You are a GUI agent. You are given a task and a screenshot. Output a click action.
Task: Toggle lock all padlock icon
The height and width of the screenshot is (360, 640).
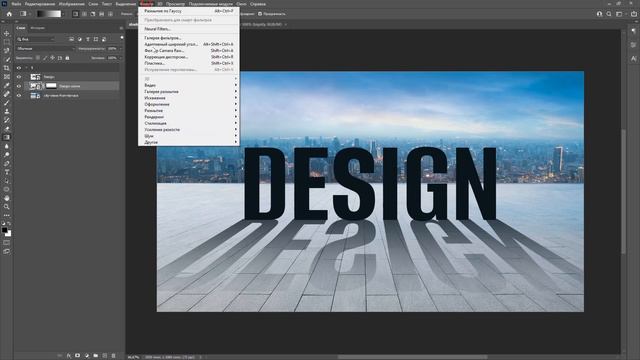coord(68,58)
